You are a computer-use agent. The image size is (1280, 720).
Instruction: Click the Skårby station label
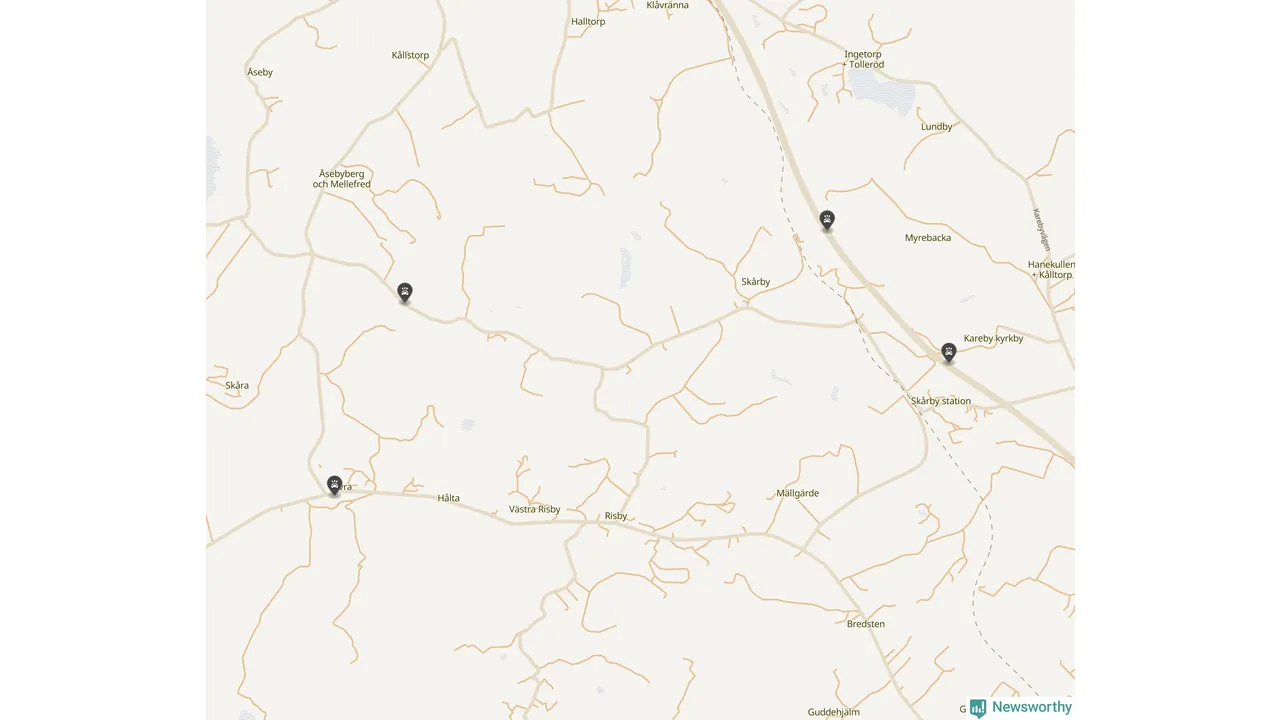pyautogui.click(x=941, y=401)
